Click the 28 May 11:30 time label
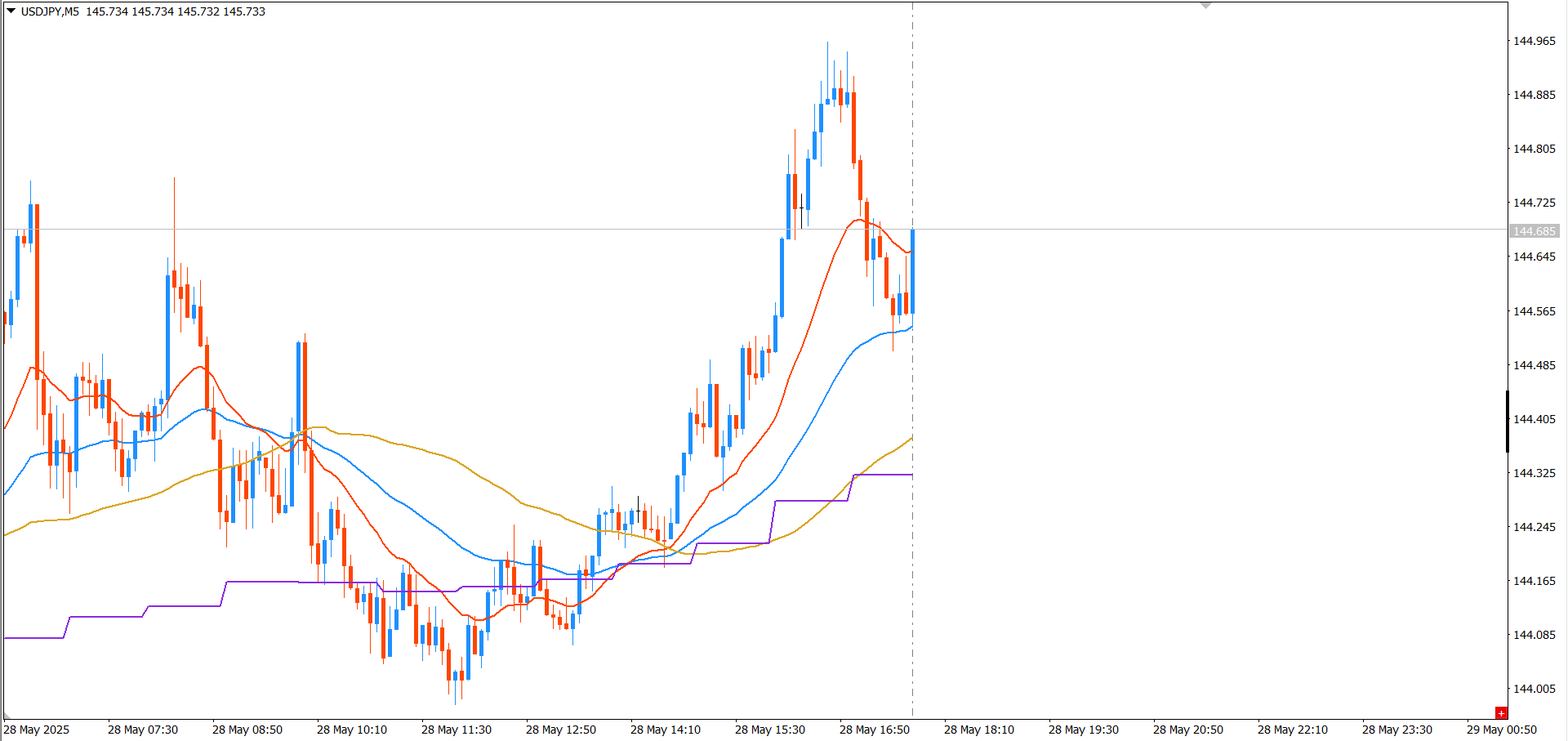Image resolution: width=1568 pixels, height=741 pixels. pyautogui.click(x=456, y=730)
